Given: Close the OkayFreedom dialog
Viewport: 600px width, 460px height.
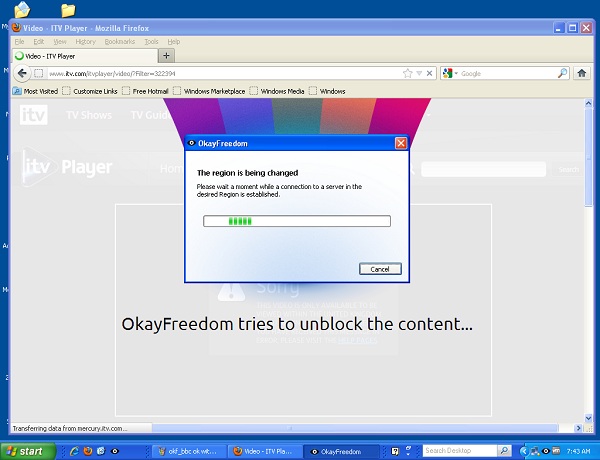Looking at the screenshot, I should point(401,143).
